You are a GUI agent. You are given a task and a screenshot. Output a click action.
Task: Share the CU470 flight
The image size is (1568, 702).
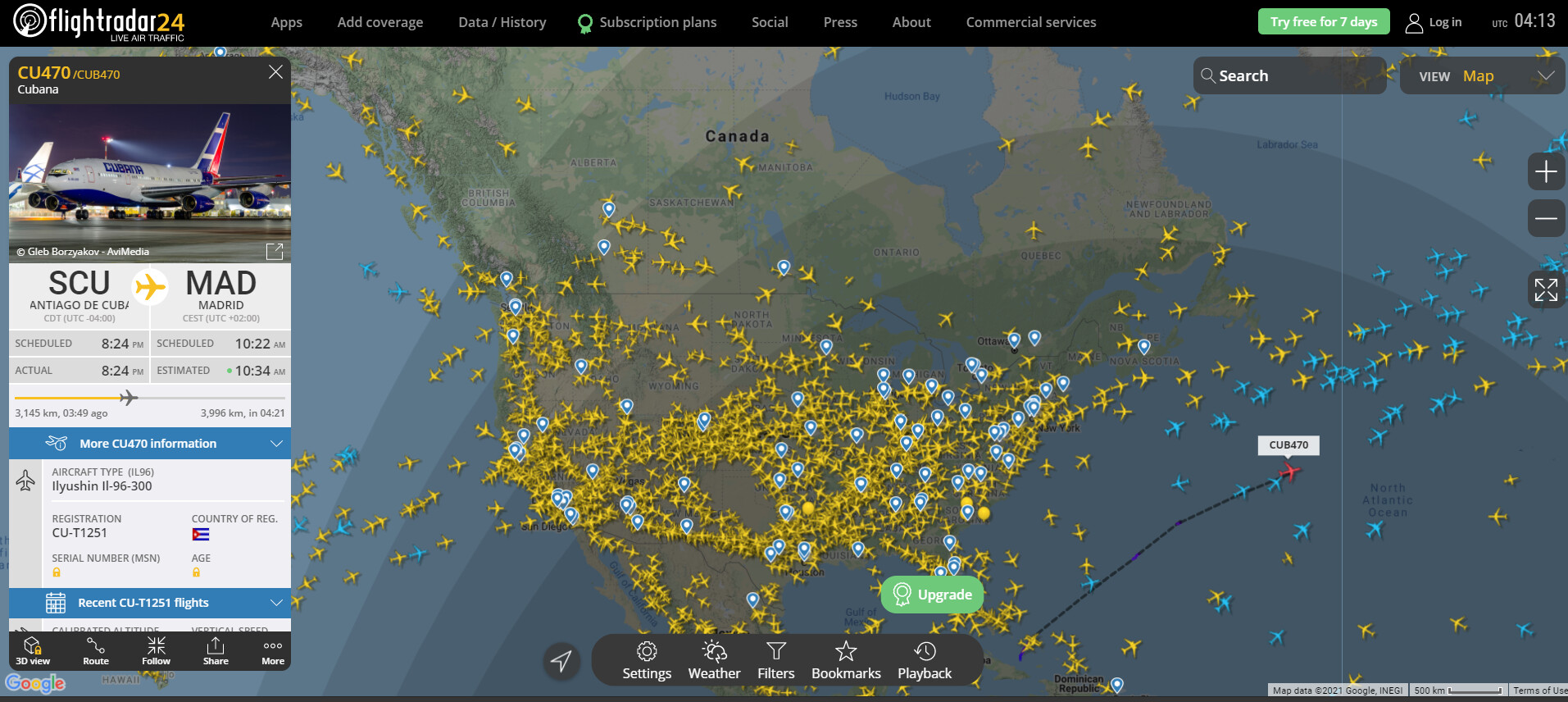216,651
